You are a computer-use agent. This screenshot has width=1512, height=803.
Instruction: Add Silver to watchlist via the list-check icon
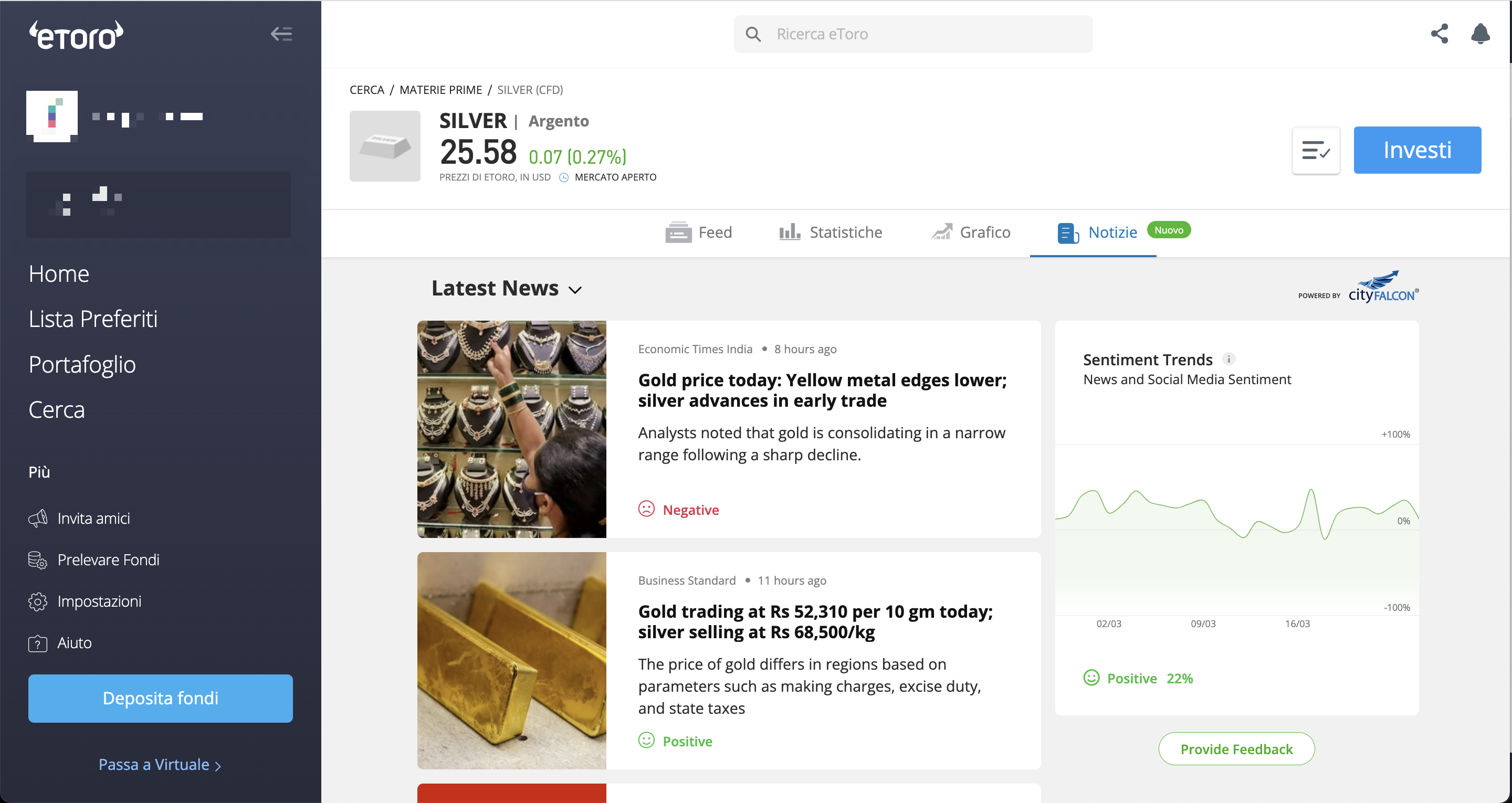point(1315,150)
